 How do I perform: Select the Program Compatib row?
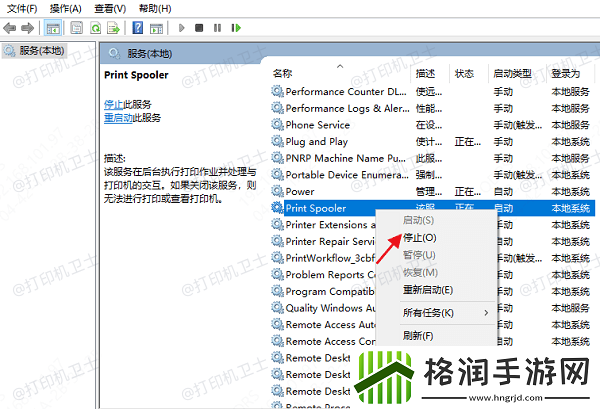[x=323, y=291]
